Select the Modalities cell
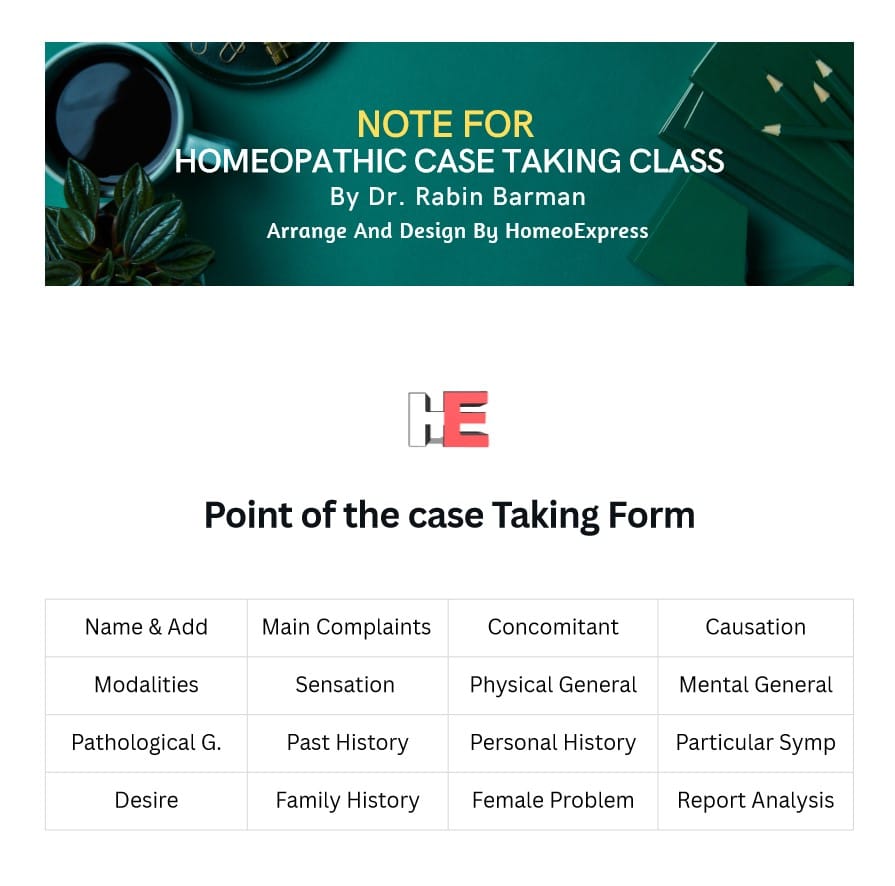 click(146, 685)
